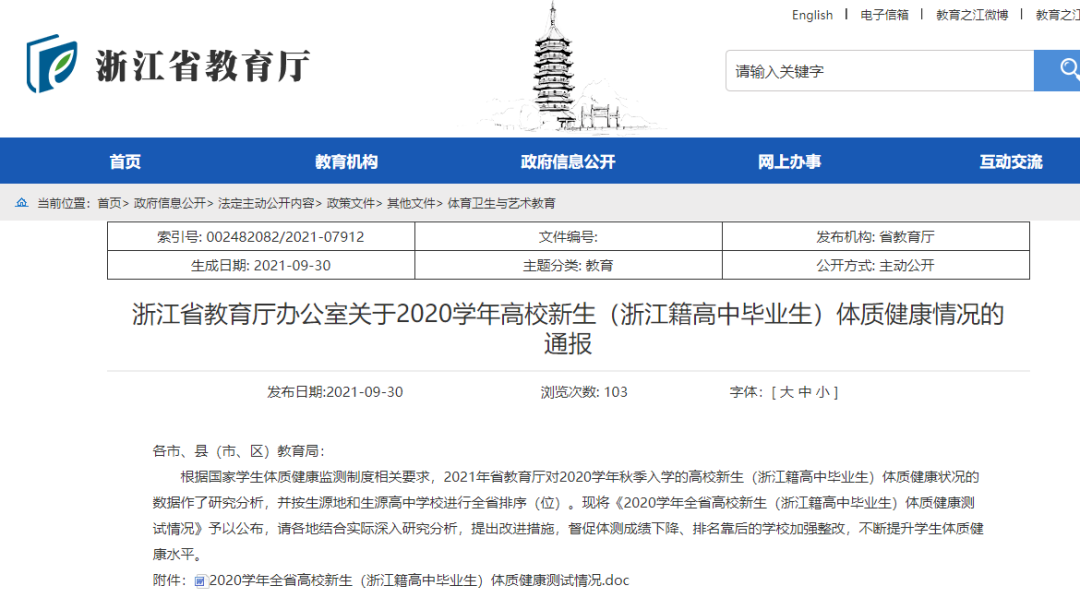This screenshot has height=598, width=1080.
Task: Open the 互动交流 navigation item
Action: point(1010,161)
